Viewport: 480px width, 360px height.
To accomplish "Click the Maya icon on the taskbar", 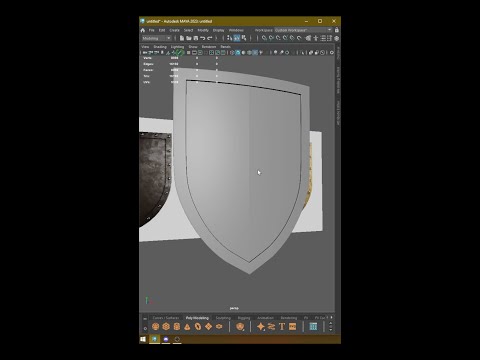I will (x=154, y=339).
